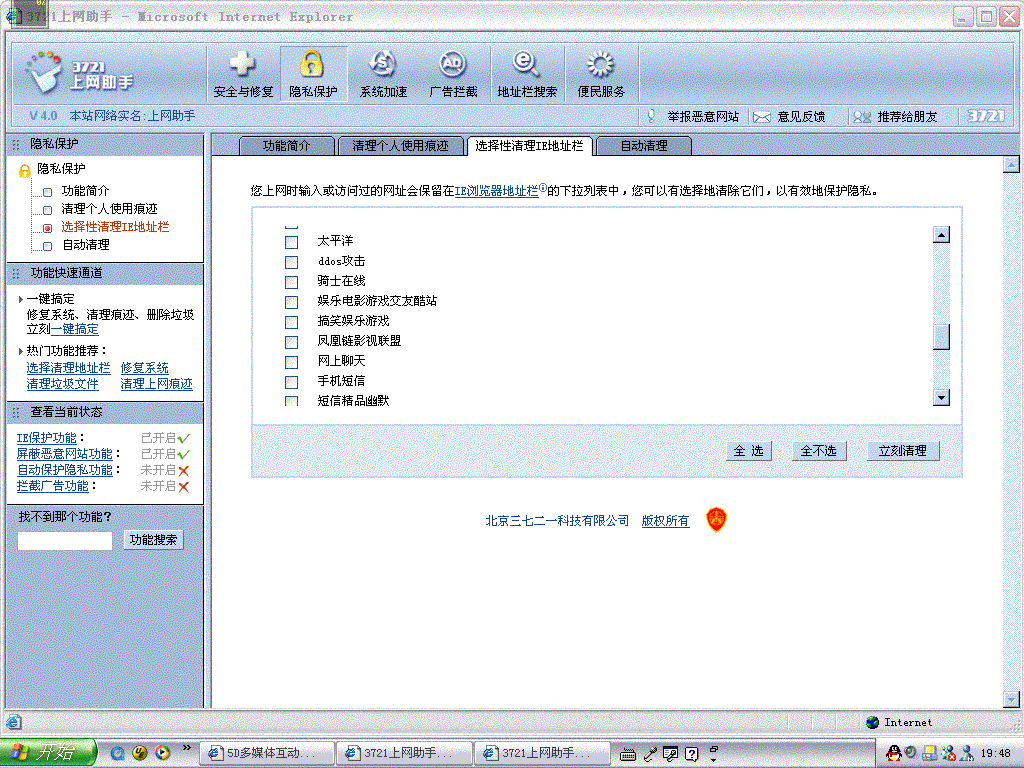This screenshot has height=768, width=1024.
Task: Check the 短信精品幽默 checkbox
Action: (291, 400)
